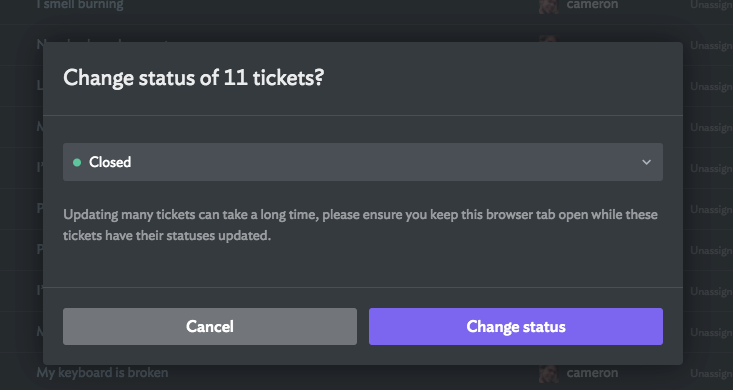Viewport: 733px width, 390px height.
Task: Open the 'I smell burning' ticket
Action: 80,5
